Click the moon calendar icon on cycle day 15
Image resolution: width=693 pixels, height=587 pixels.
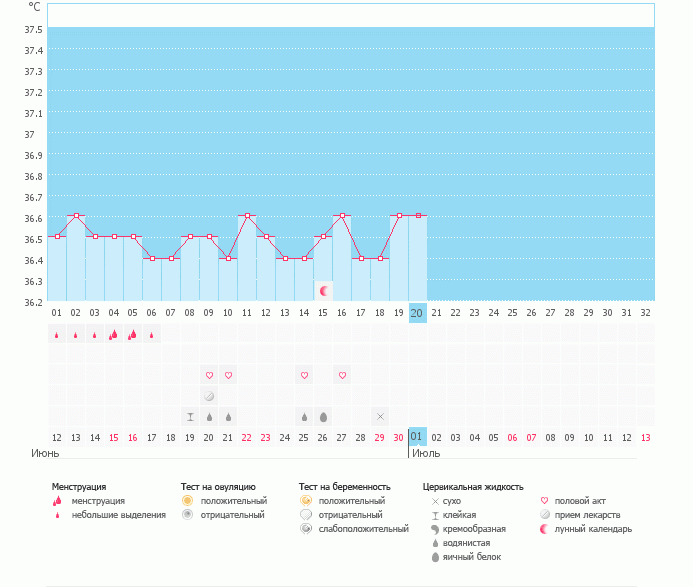coord(323,290)
